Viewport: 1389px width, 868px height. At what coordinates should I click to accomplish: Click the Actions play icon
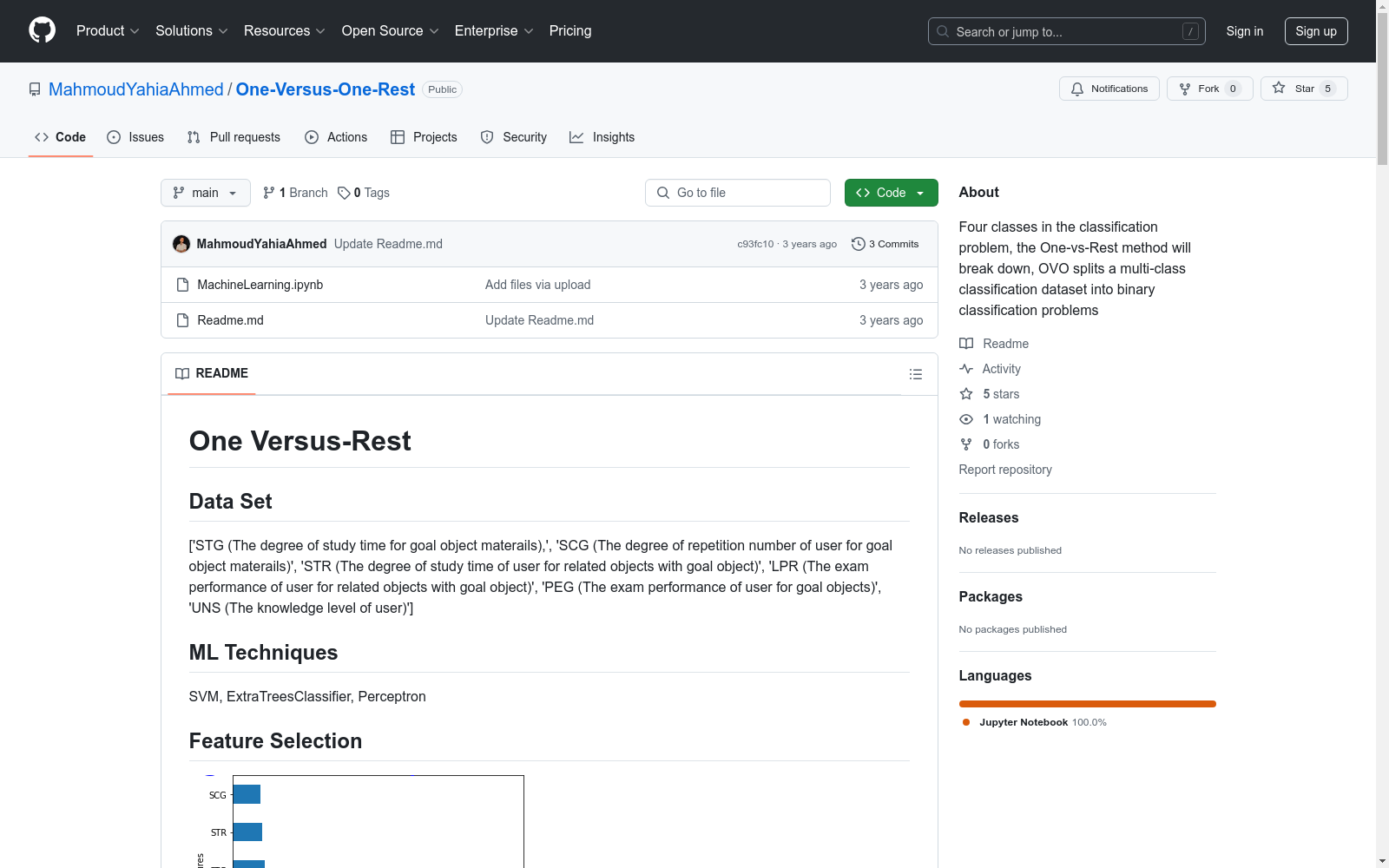coord(312,137)
